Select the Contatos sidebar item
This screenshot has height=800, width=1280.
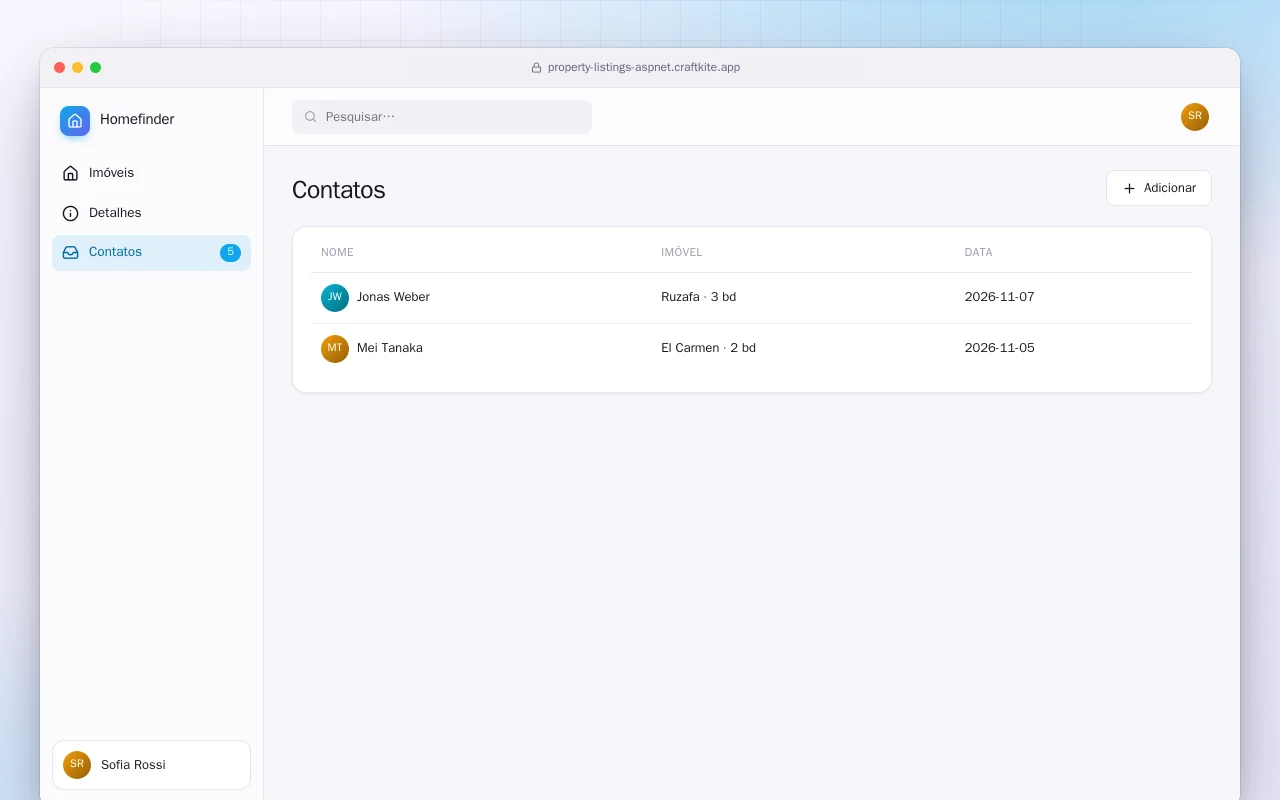click(x=151, y=252)
